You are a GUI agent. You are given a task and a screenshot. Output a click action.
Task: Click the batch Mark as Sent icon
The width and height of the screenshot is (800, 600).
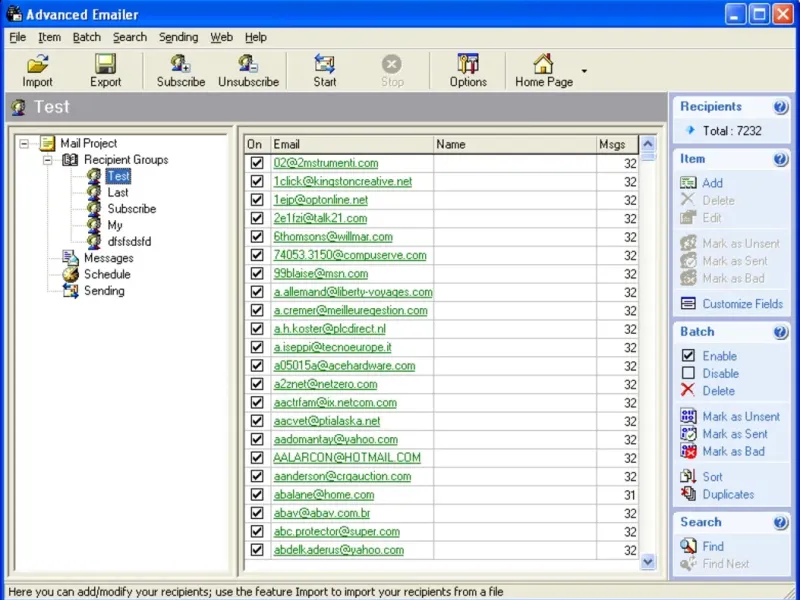688,433
